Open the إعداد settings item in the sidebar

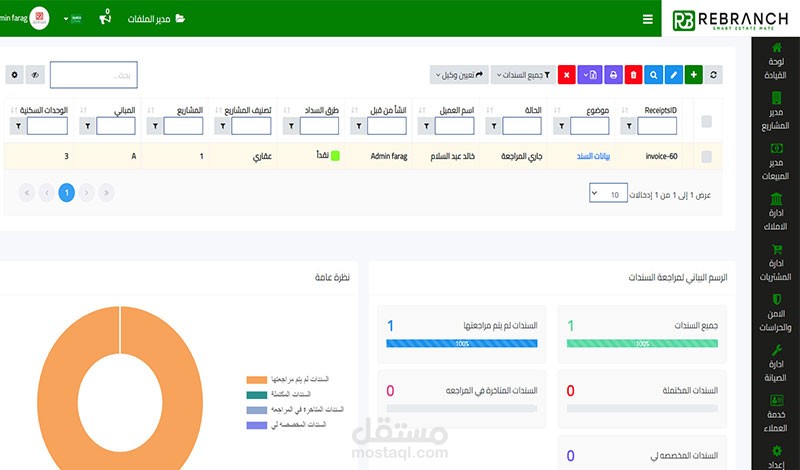776,457
